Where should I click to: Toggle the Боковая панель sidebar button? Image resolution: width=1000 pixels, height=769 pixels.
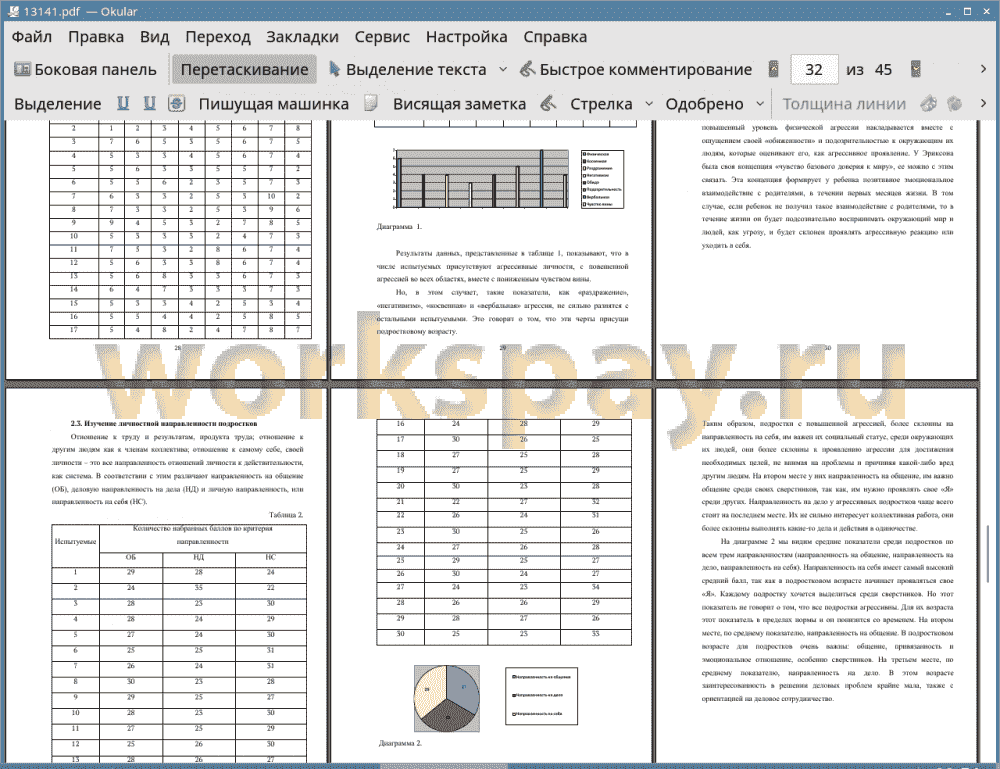[x=85, y=70]
